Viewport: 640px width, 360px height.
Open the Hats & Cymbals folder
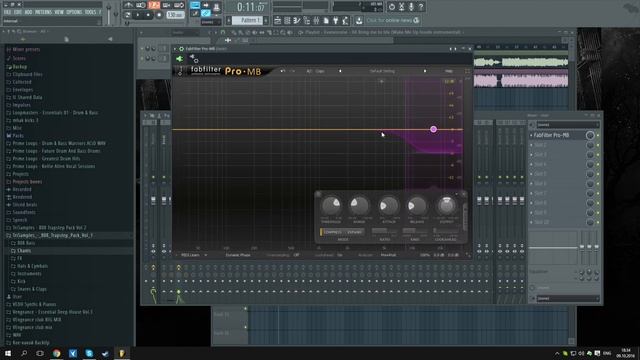[x=32, y=266]
